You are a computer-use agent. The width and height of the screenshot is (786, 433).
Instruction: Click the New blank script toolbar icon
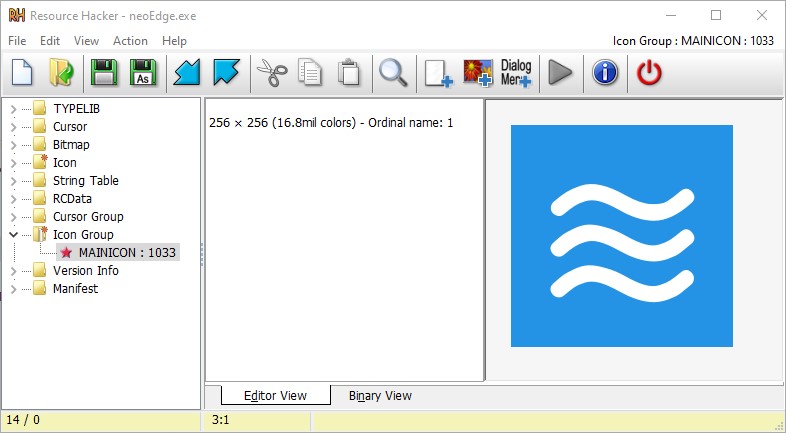tap(22, 72)
